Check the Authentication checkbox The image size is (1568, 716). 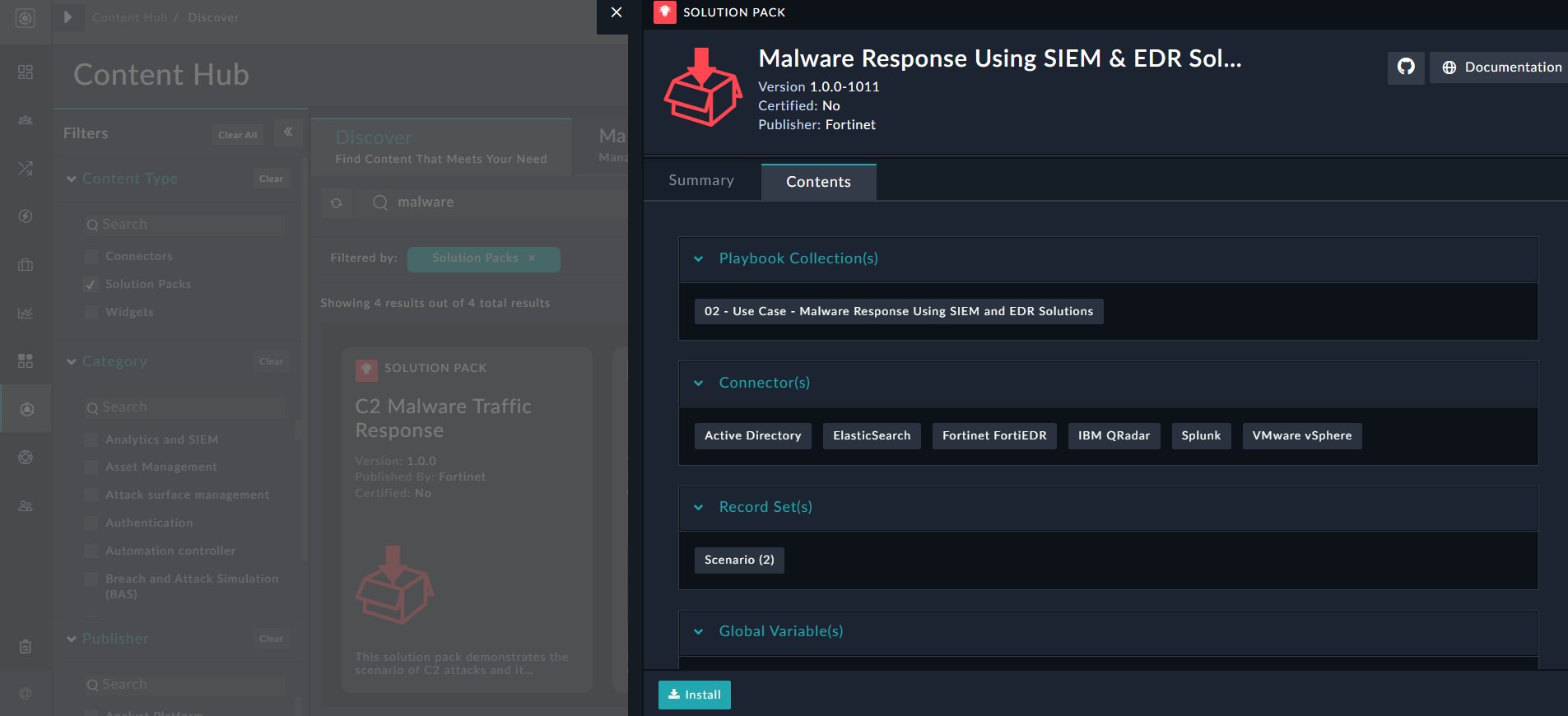91,523
